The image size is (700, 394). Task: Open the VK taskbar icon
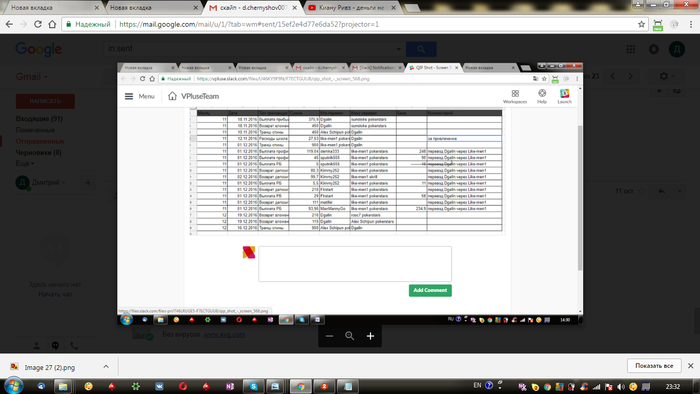click(159, 386)
